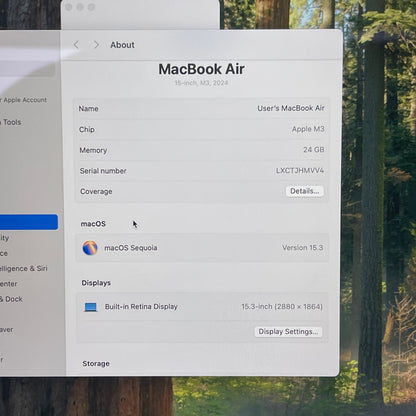Click the macOS Sequoia version row
Viewport: 416px width, 416px height.
[x=202, y=248]
